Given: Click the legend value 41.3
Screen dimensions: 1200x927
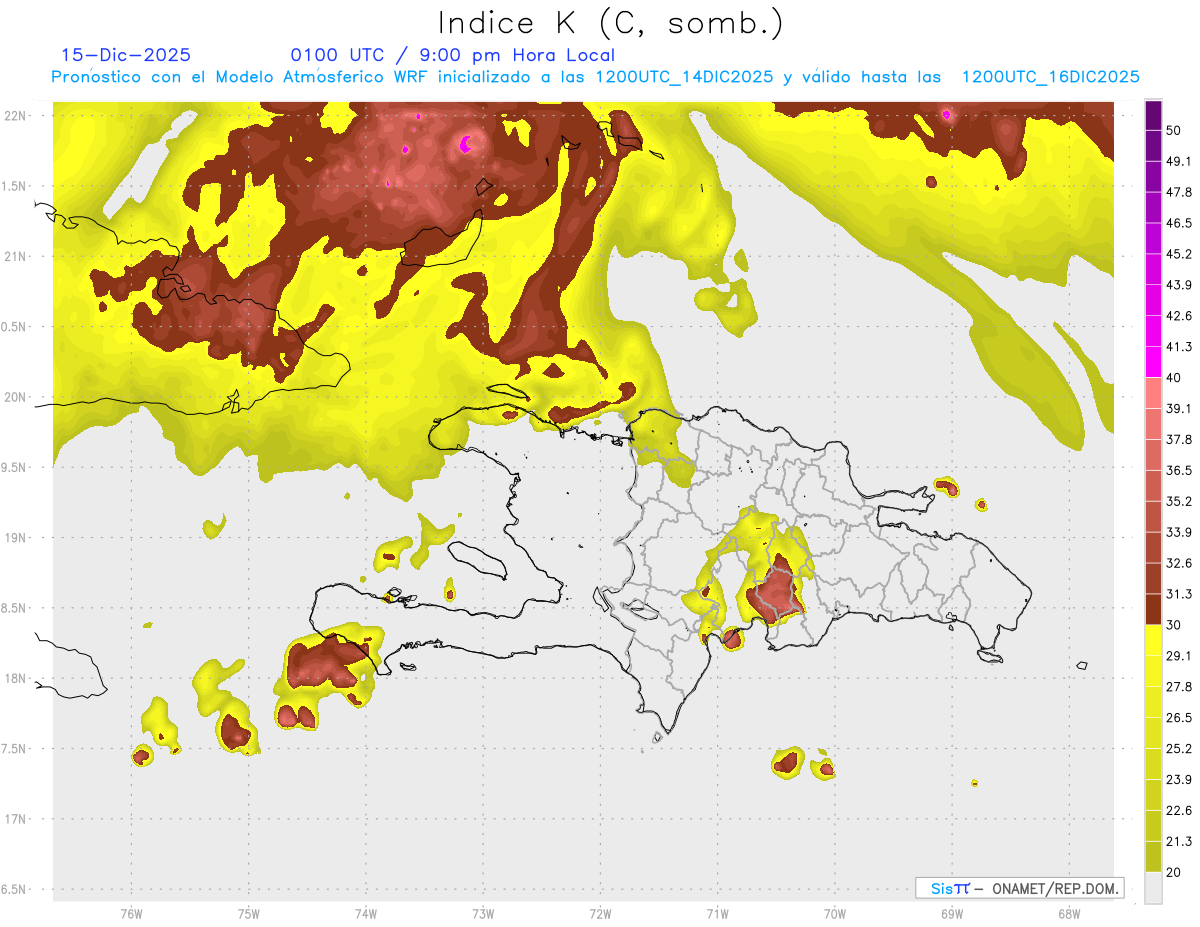Looking at the screenshot, I should [1179, 347].
